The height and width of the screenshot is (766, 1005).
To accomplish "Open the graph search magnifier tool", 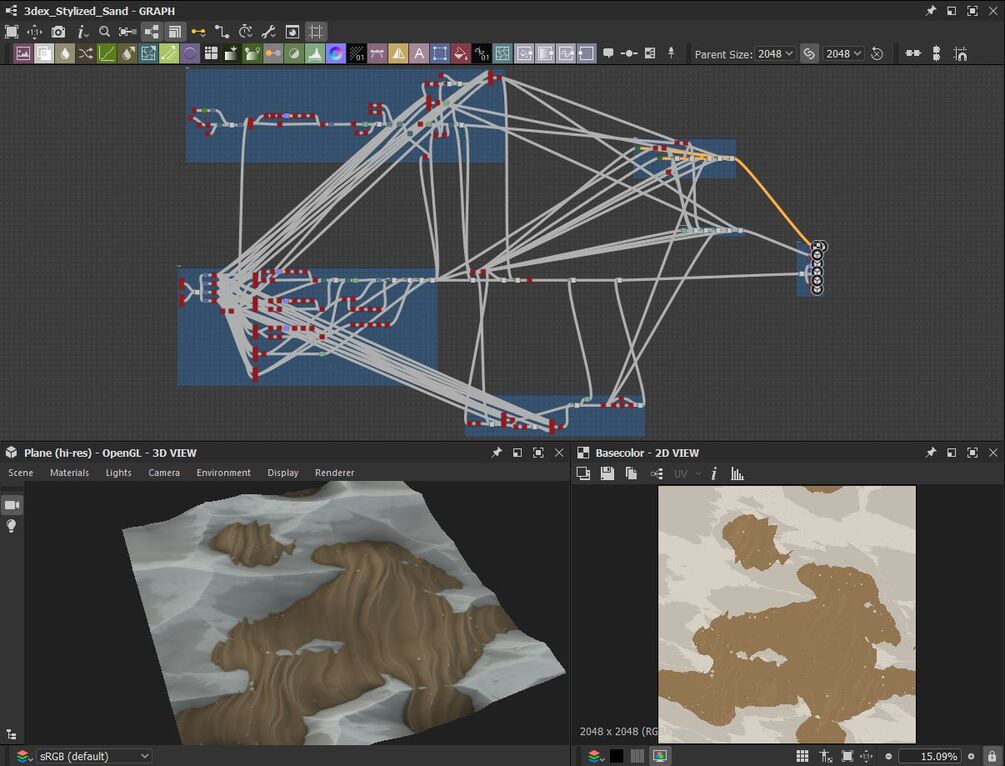I will click(104, 32).
